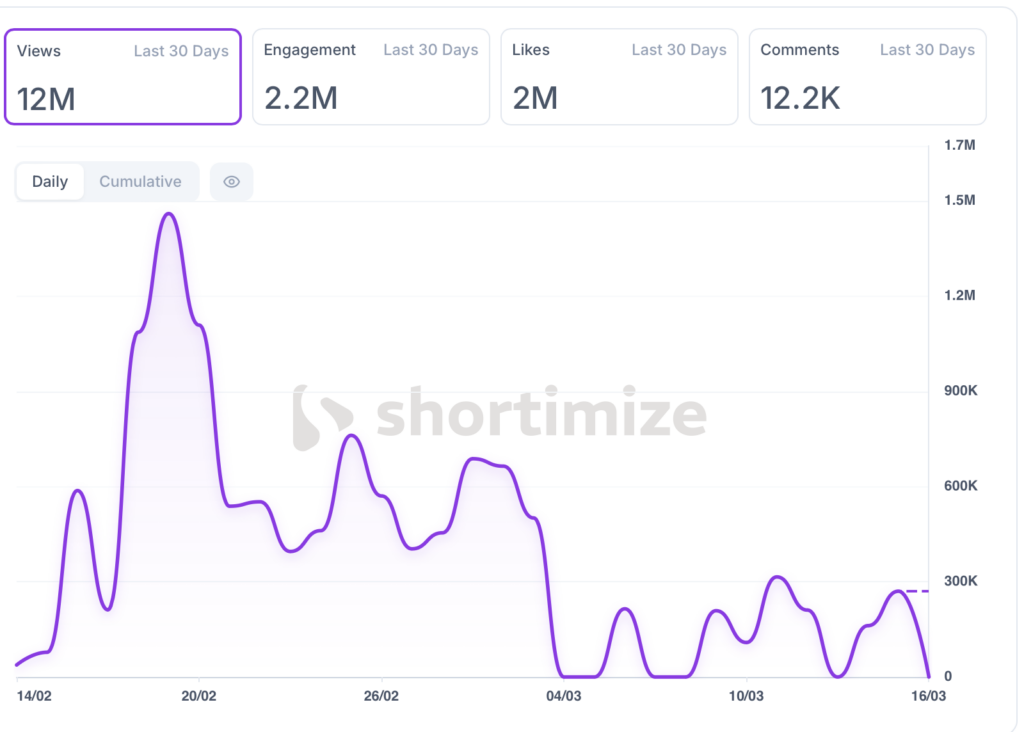The image size is (1024, 732).
Task: Click the 20/02 date axis label
Action: (x=199, y=696)
